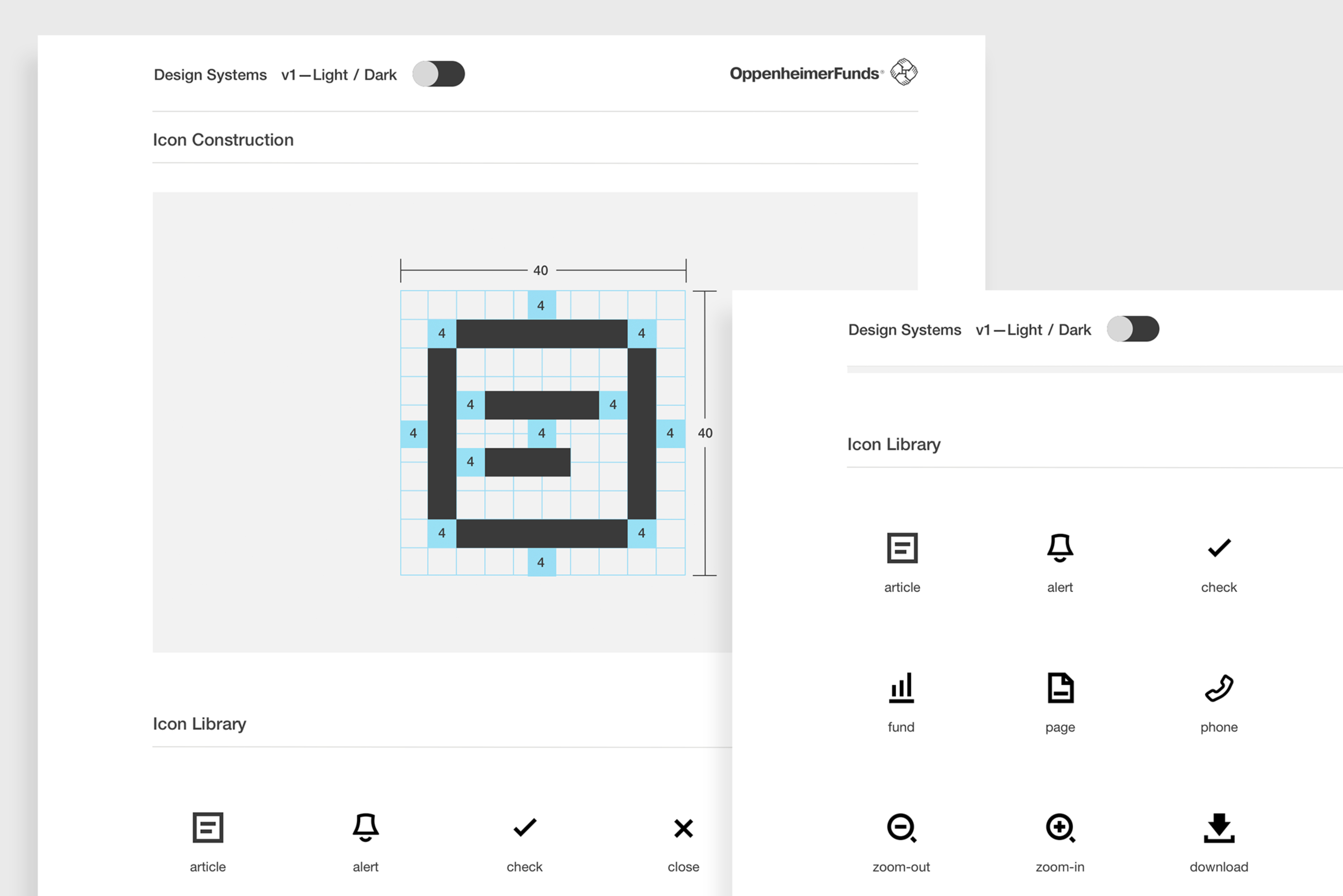Toggle the Light / Dark switch on left page
The height and width of the screenshot is (896, 1343).
pyautogui.click(x=438, y=74)
